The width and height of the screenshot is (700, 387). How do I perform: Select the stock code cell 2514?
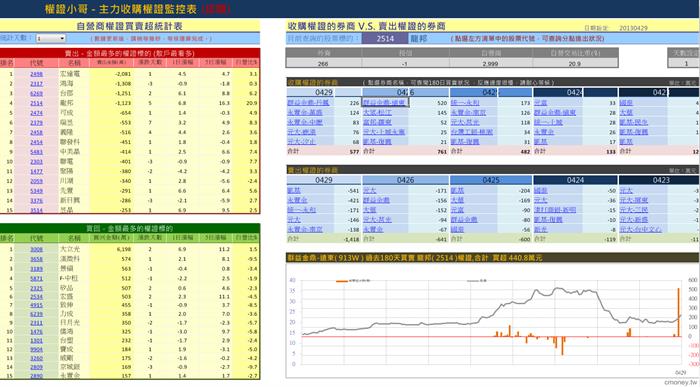coord(385,38)
